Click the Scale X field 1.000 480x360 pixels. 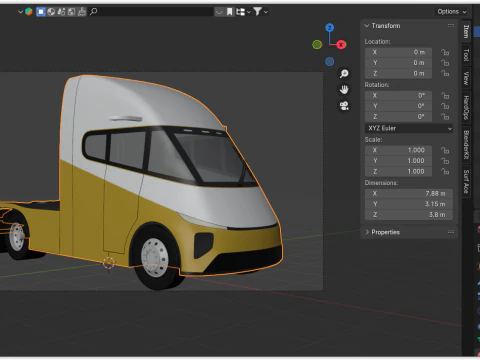pos(398,150)
